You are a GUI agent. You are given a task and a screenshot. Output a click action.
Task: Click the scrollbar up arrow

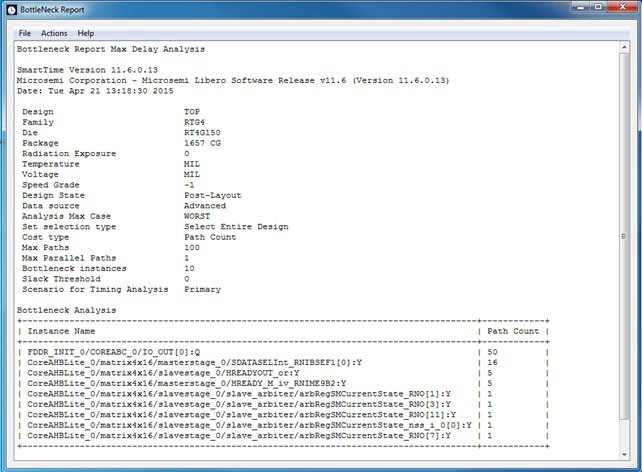coord(624,47)
